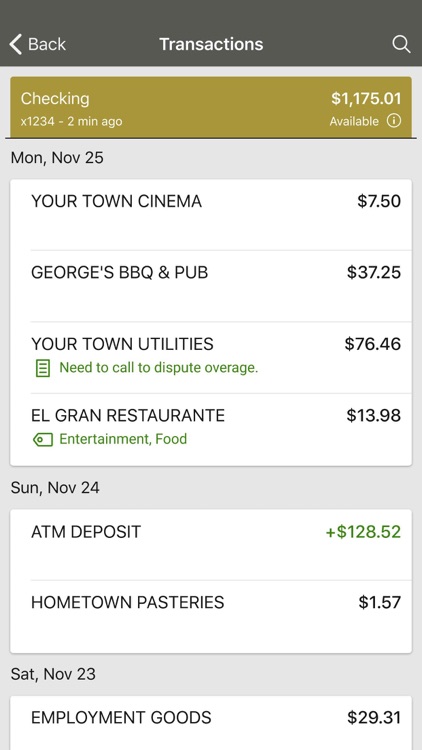Open the 'Need to call to dispute overage' note

(158, 368)
